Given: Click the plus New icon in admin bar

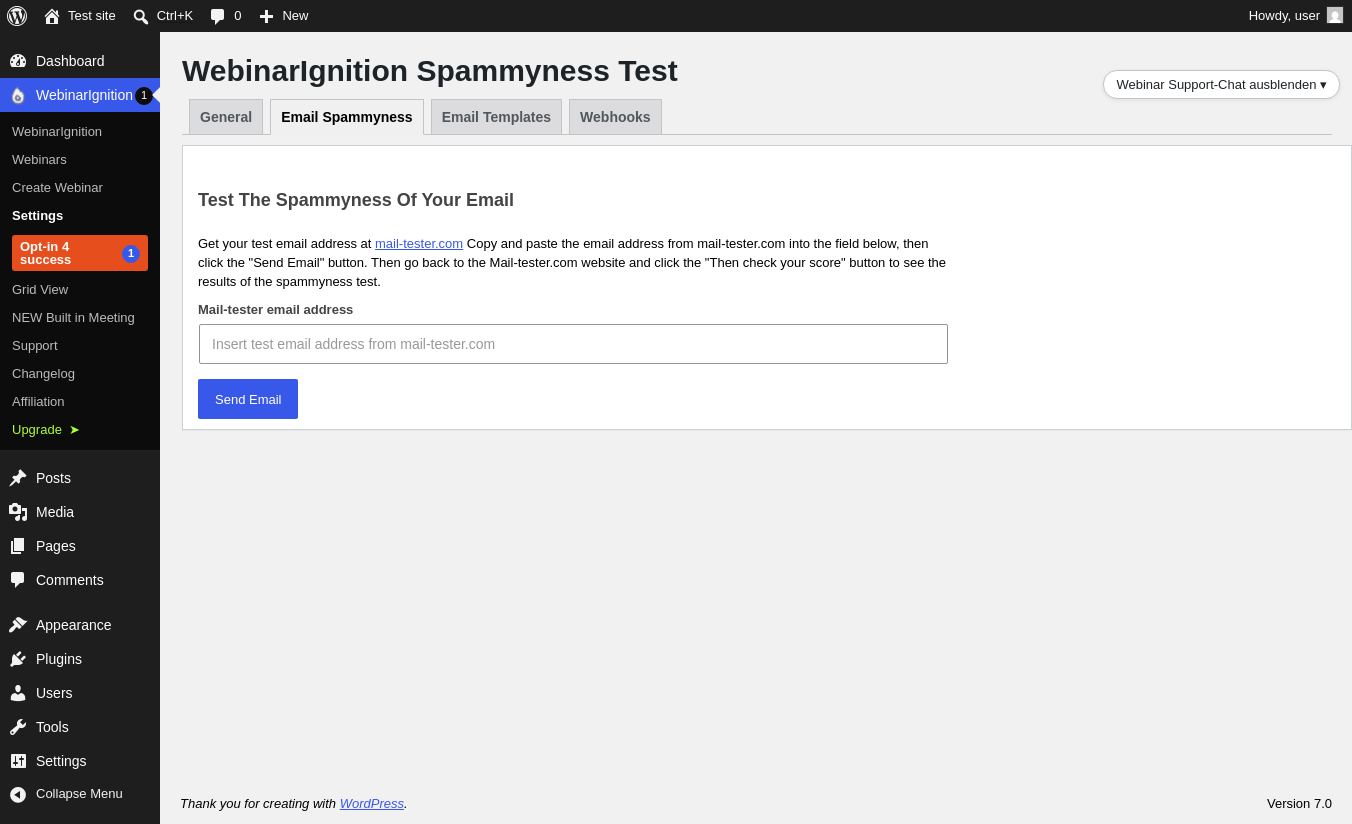Looking at the screenshot, I should (x=266, y=16).
